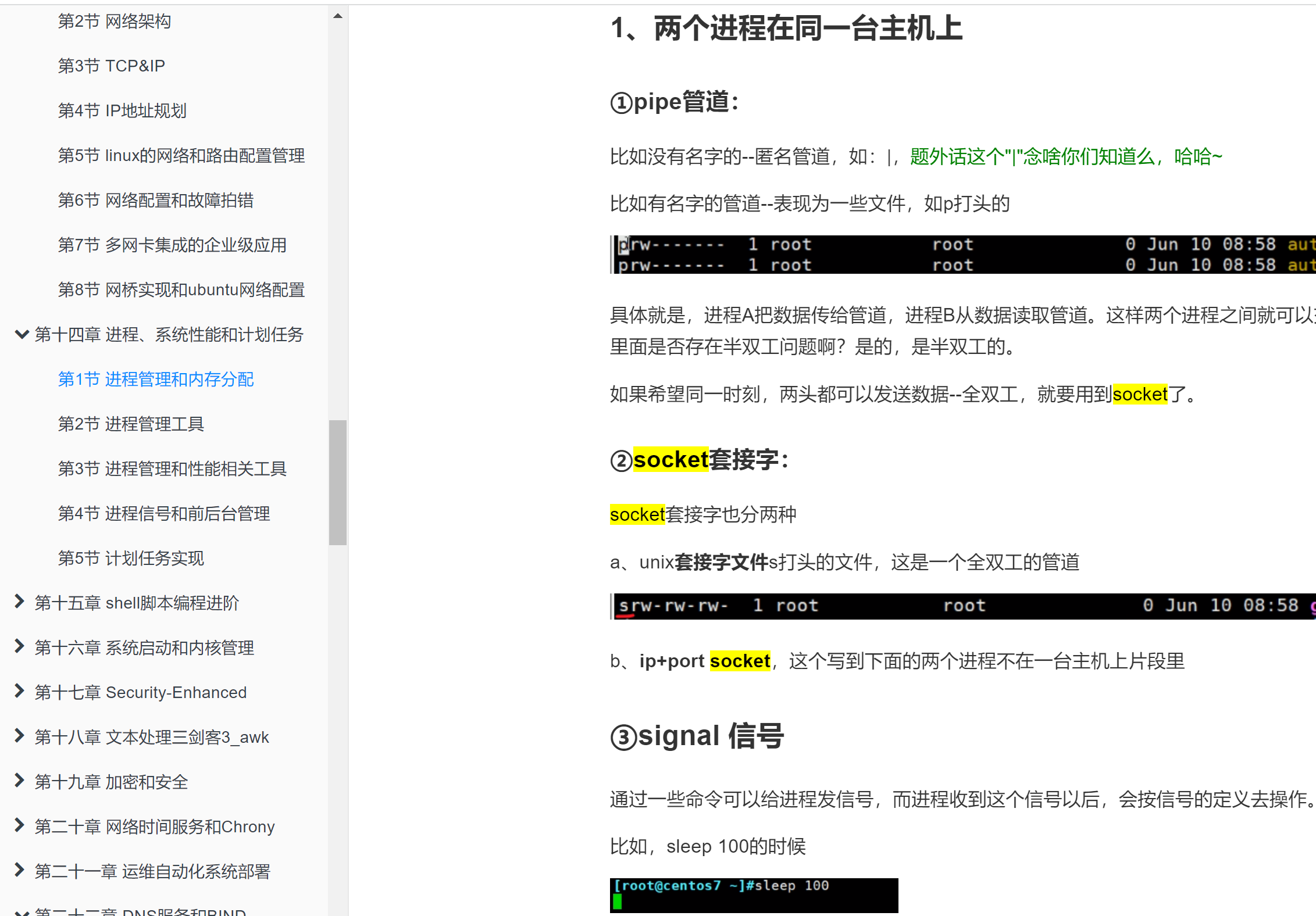Click the sidebar scrollbar thumb
Image resolution: width=1316 pixels, height=916 pixels.
(337, 482)
